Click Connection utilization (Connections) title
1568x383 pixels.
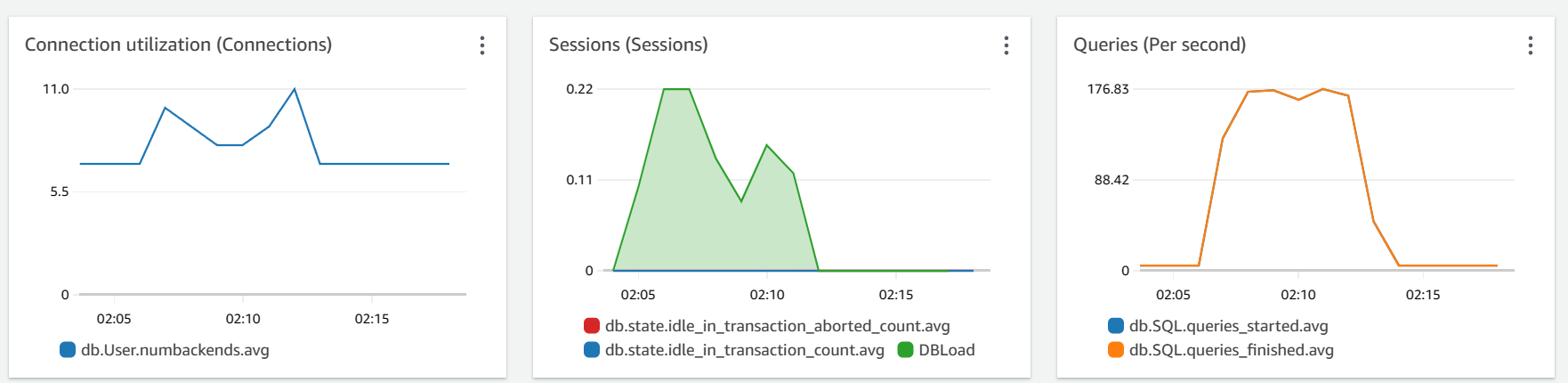click(178, 45)
